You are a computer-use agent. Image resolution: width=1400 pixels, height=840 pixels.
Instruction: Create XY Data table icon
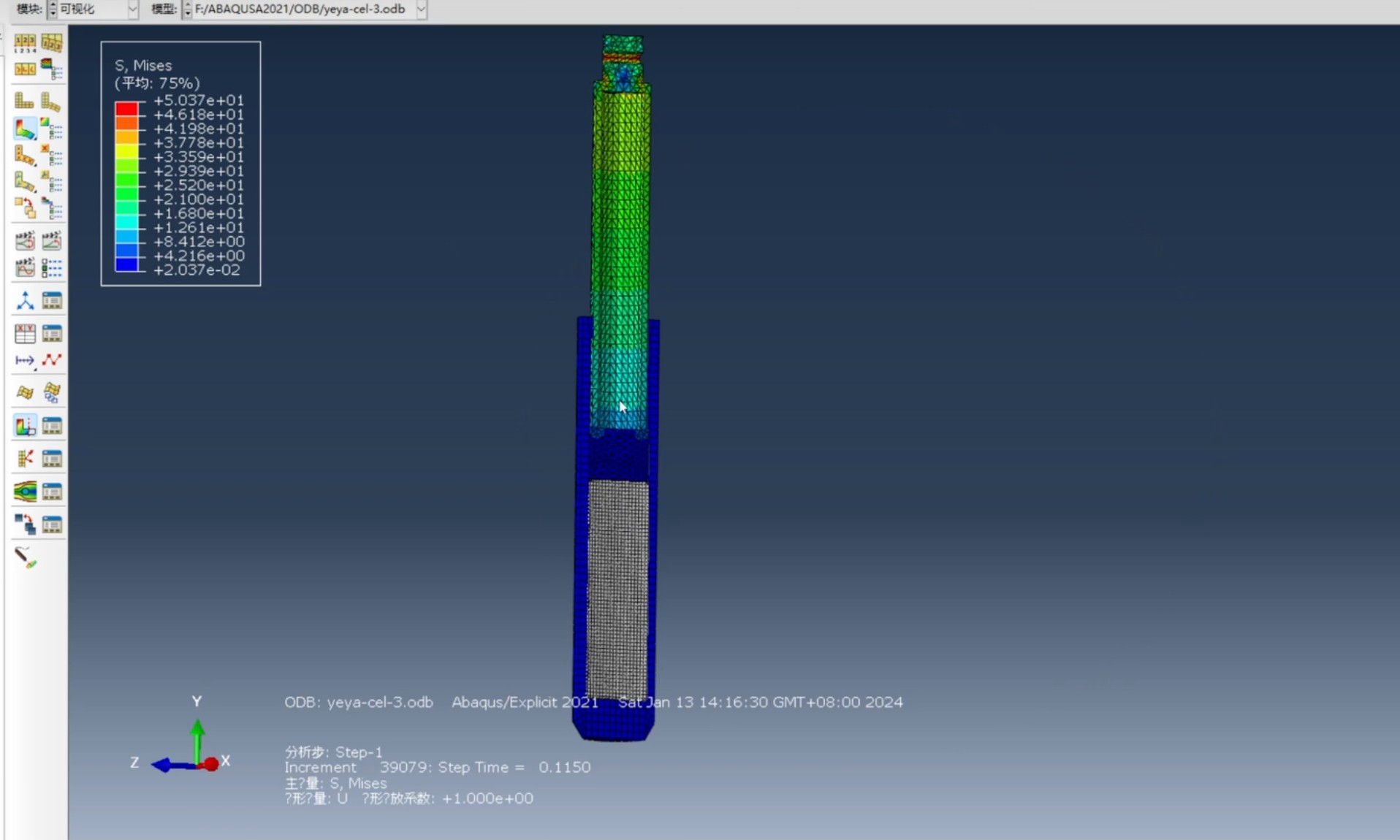point(25,334)
